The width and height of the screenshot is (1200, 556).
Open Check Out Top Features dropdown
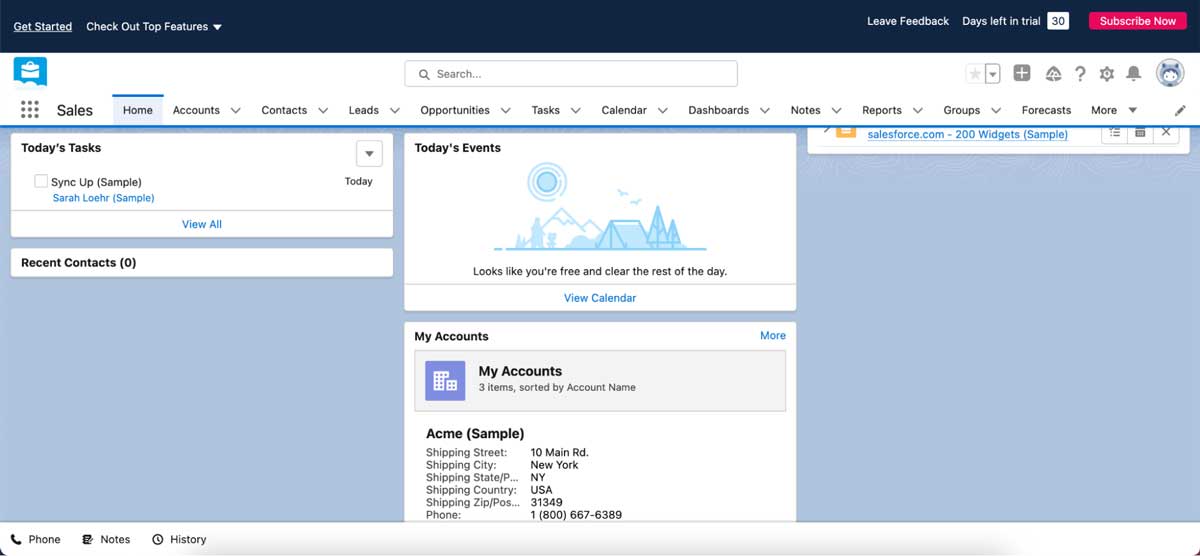click(154, 26)
